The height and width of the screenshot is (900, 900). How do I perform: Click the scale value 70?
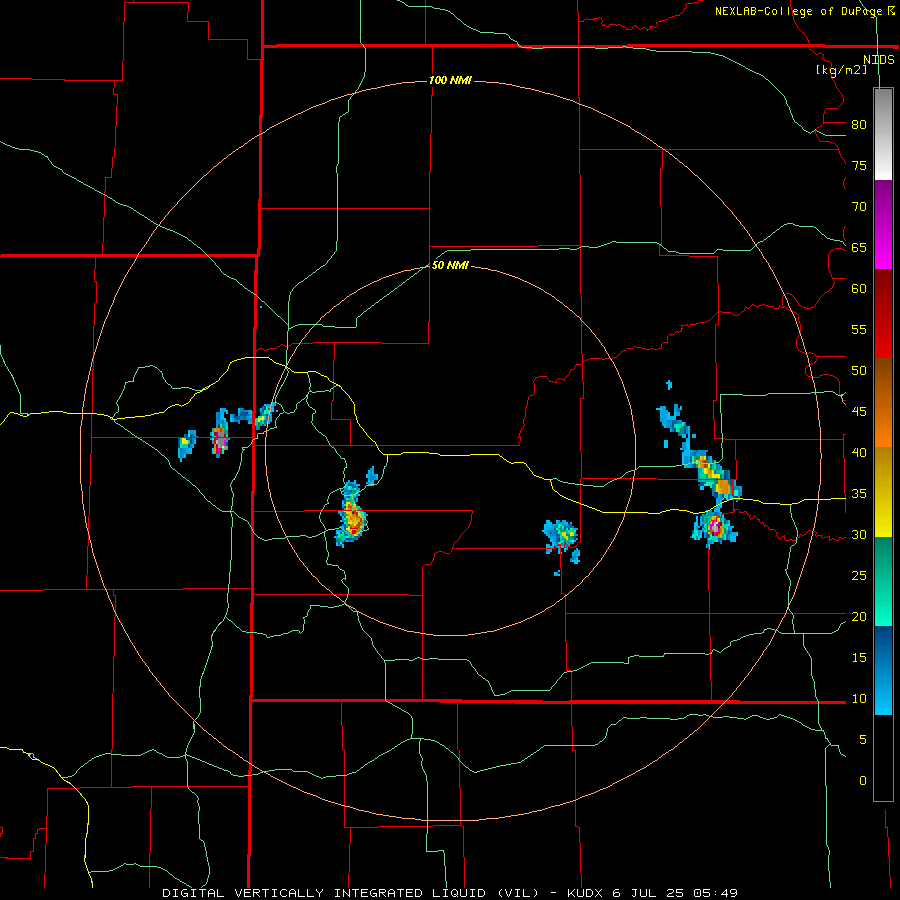(x=859, y=207)
